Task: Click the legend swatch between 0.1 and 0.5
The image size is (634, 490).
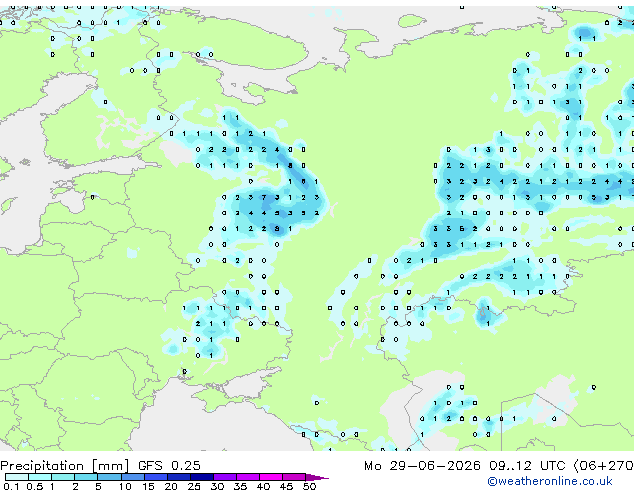Action: tap(17, 477)
